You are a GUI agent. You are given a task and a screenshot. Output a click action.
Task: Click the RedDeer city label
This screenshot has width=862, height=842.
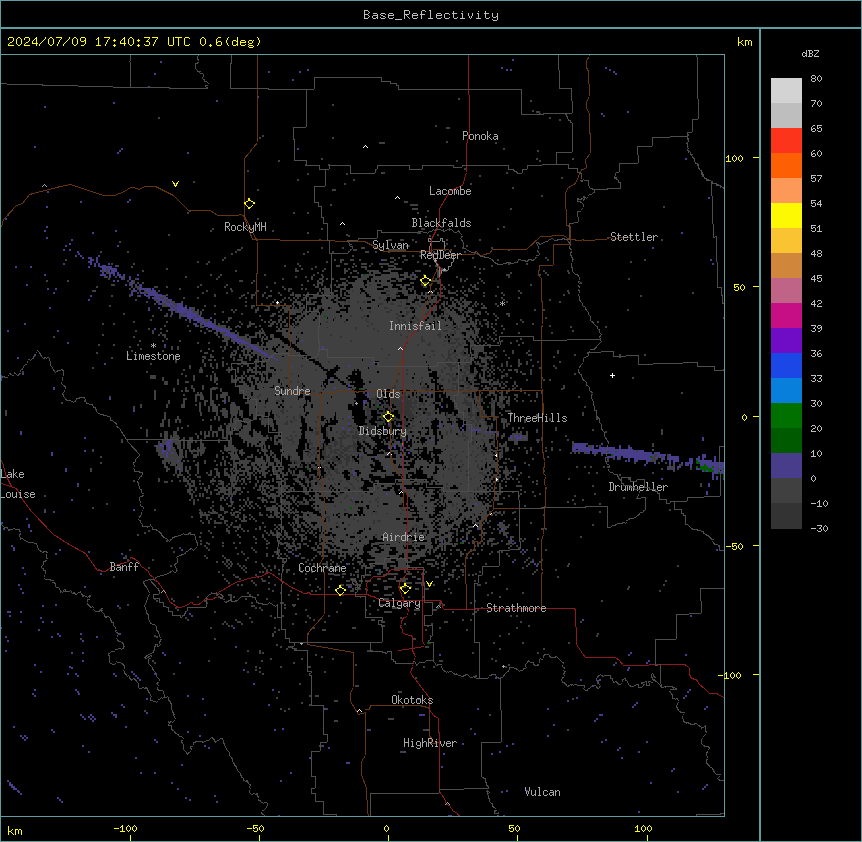pyautogui.click(x=440, y=255)
